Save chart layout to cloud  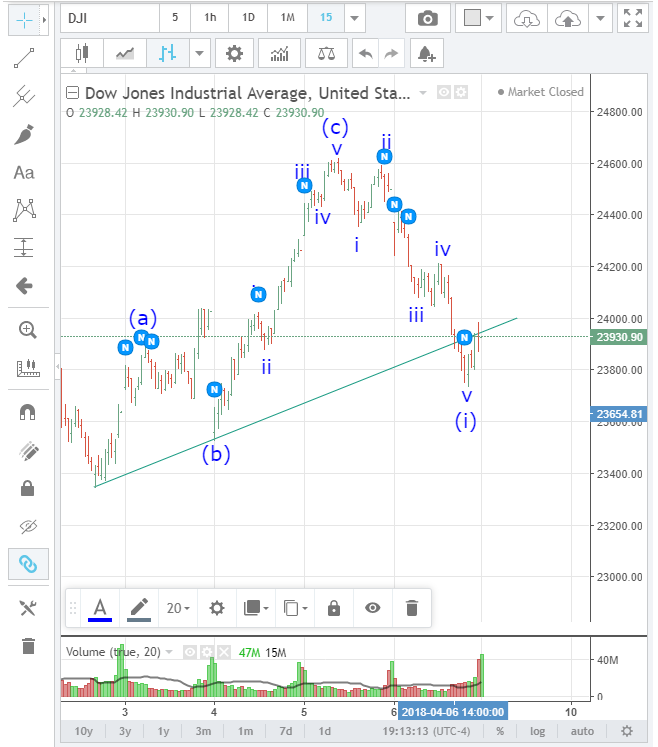[x=568, y=18]
